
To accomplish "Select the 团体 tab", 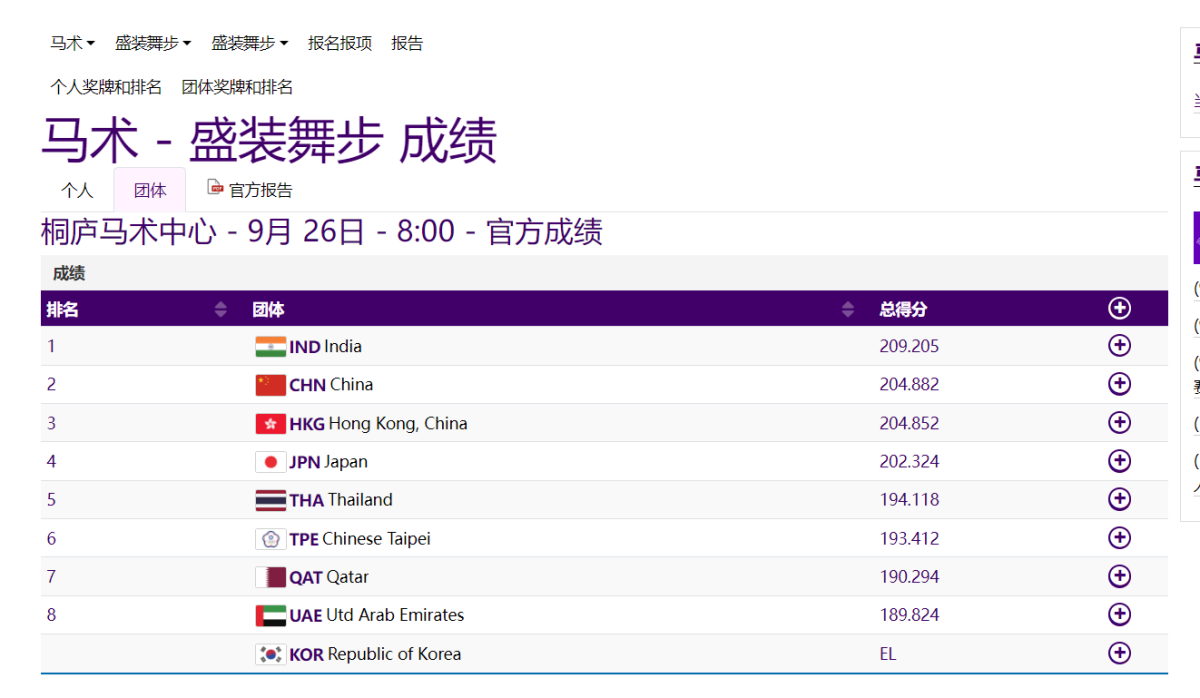I will [150, 190].
